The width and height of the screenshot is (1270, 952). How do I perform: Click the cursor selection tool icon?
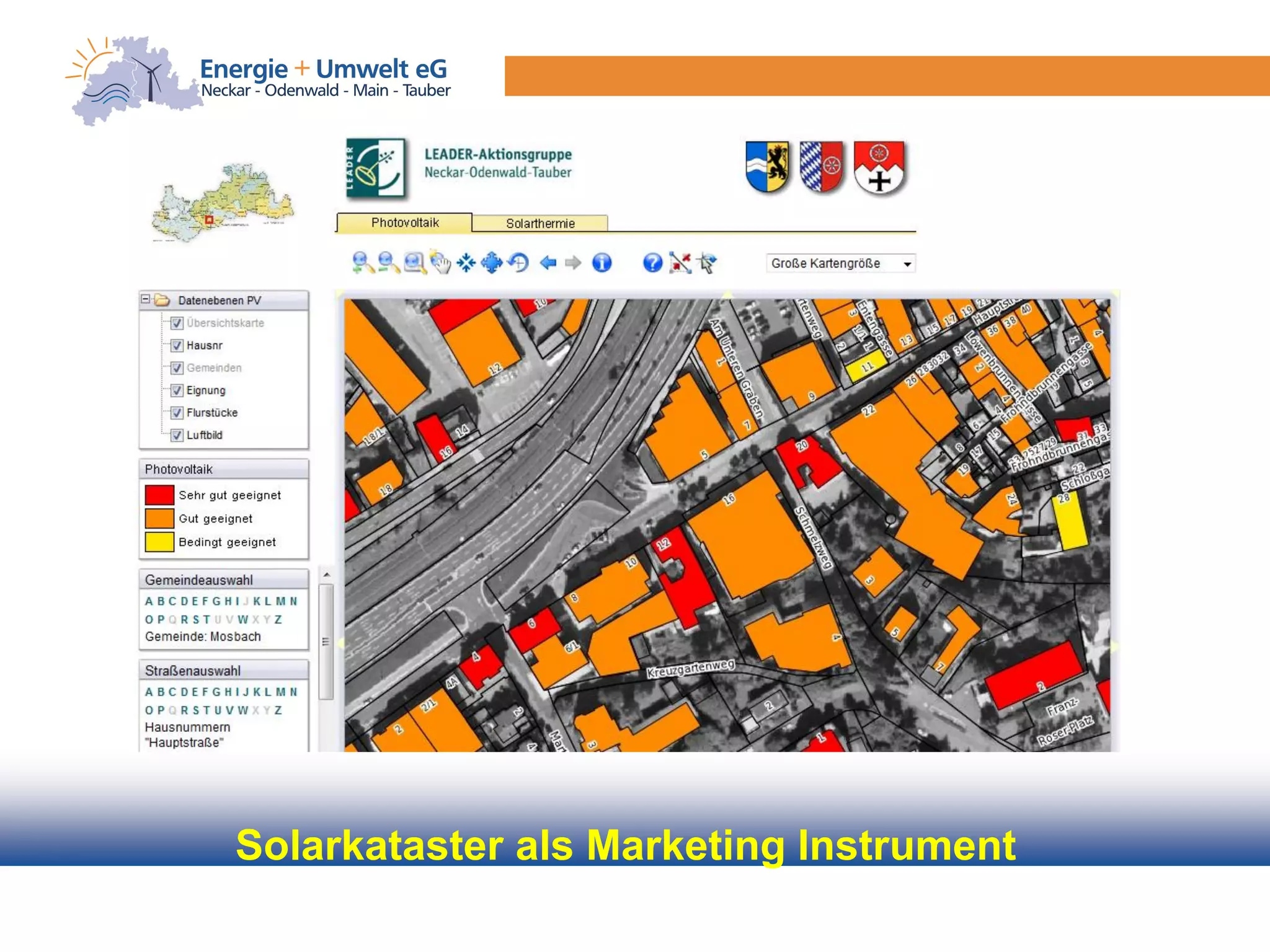(707, 263)
